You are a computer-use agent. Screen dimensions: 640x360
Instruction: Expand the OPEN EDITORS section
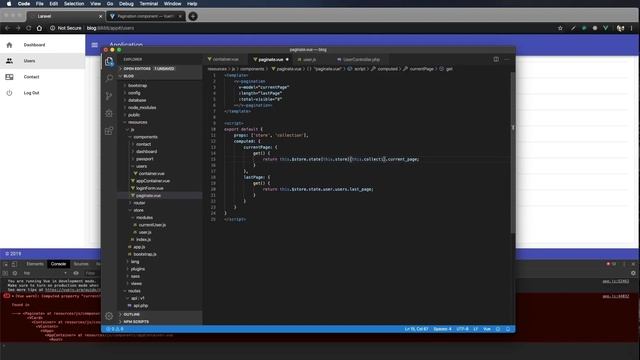point(160,69)
